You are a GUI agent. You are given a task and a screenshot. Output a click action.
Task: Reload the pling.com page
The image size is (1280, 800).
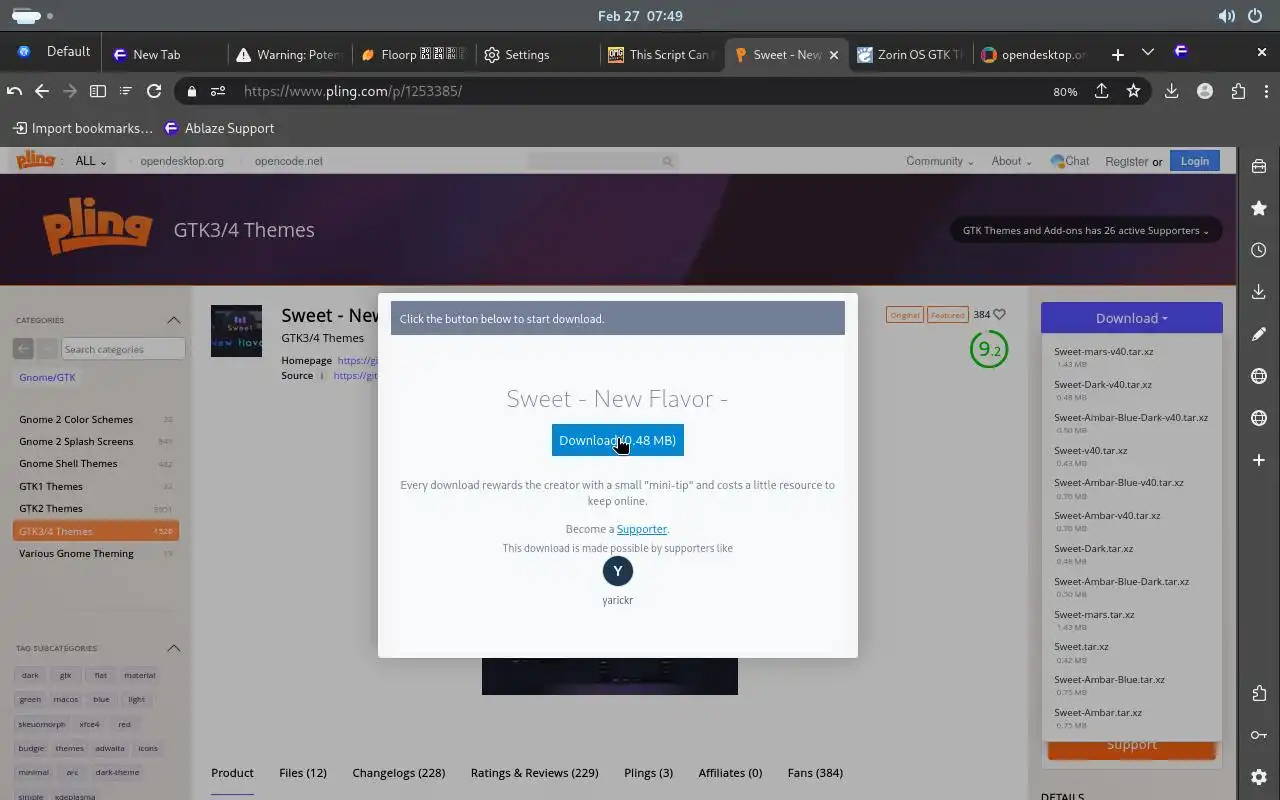(x=154, y=91)
